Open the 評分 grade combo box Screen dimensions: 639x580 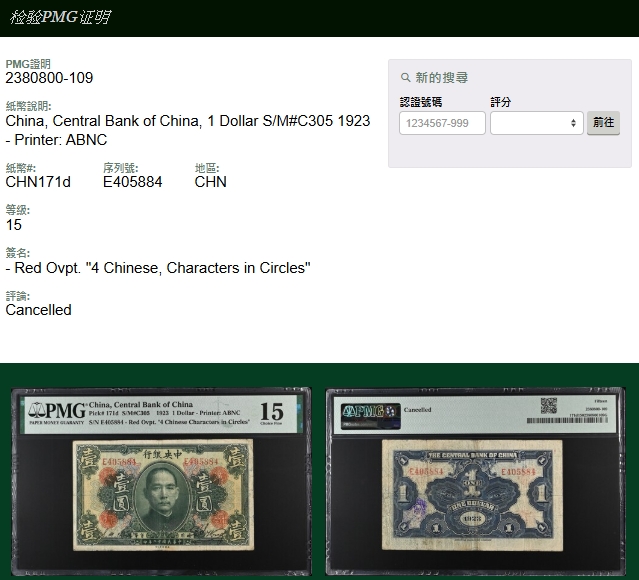tap(536, 123)
